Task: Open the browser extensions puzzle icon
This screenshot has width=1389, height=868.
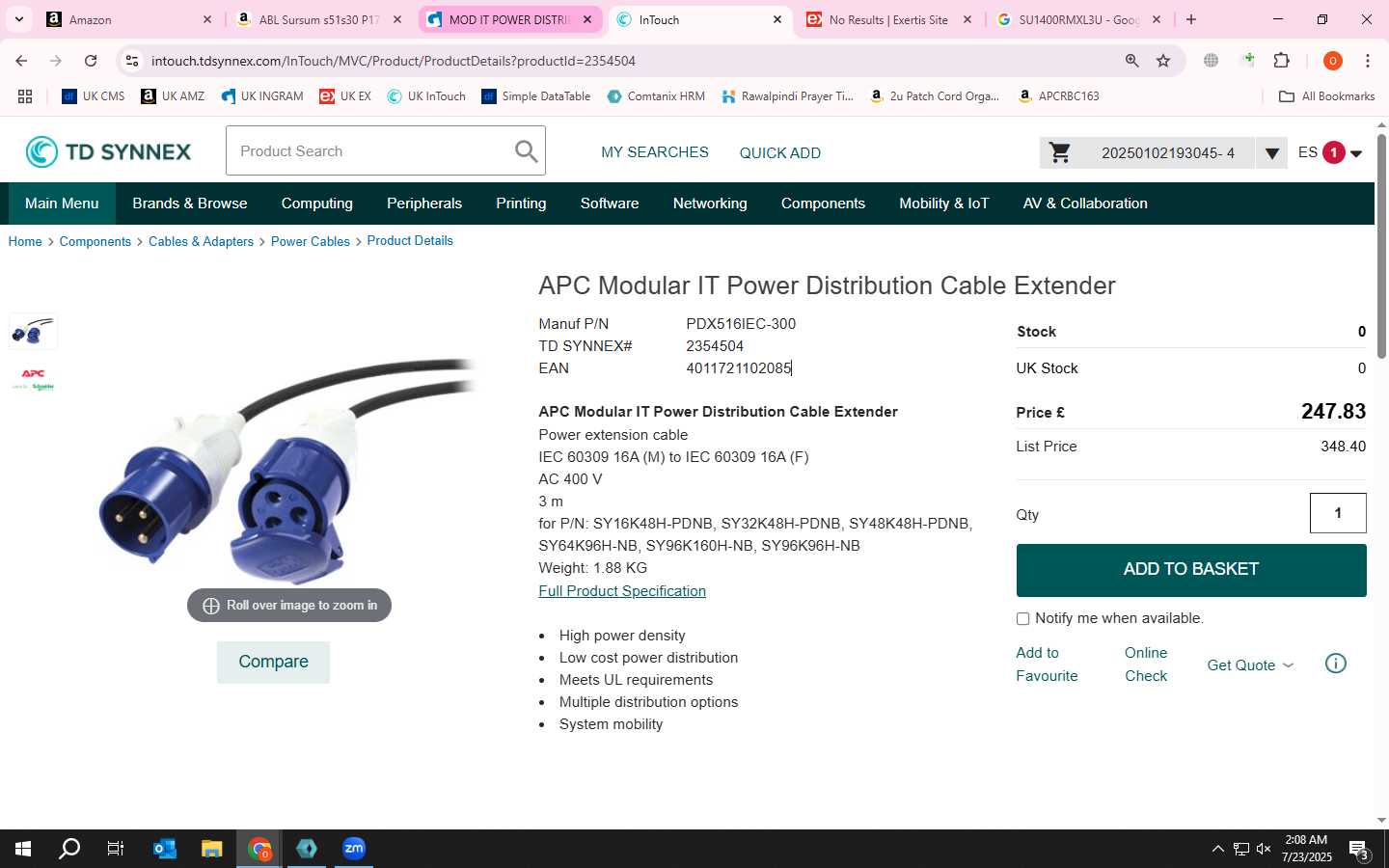Action: tap(1282, 61)
